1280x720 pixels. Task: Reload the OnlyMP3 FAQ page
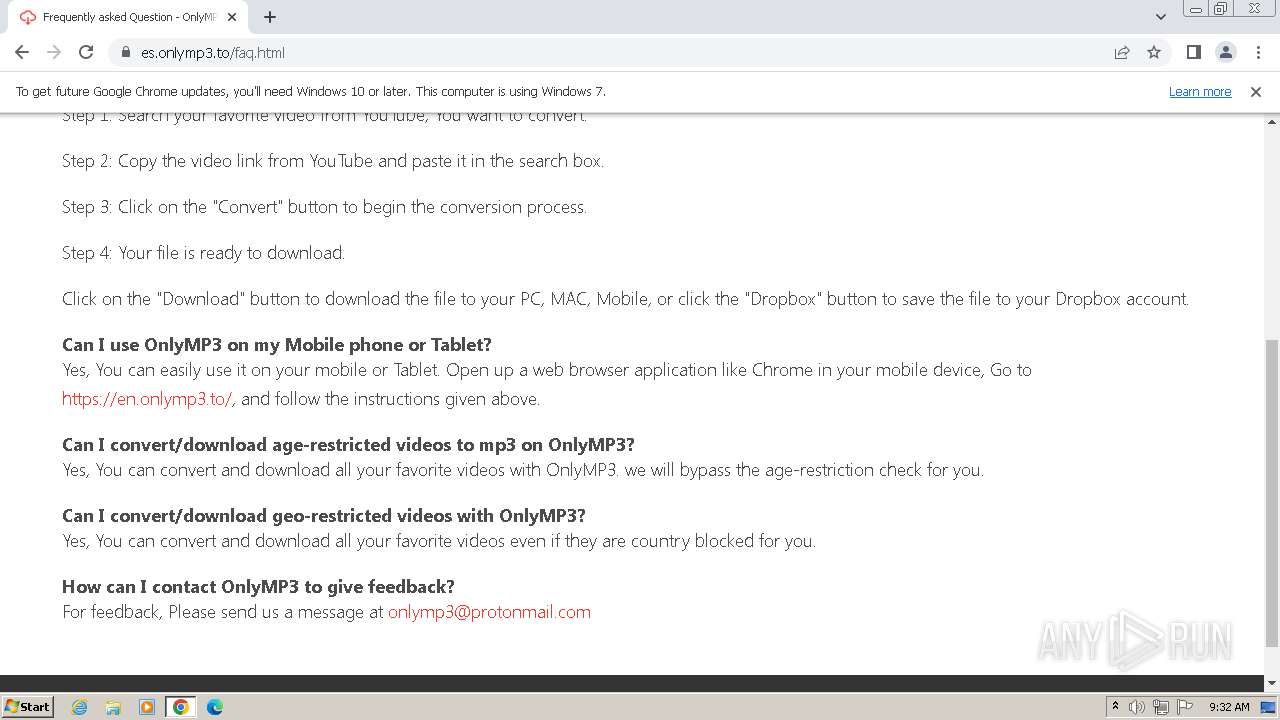[x=86, y=52]
